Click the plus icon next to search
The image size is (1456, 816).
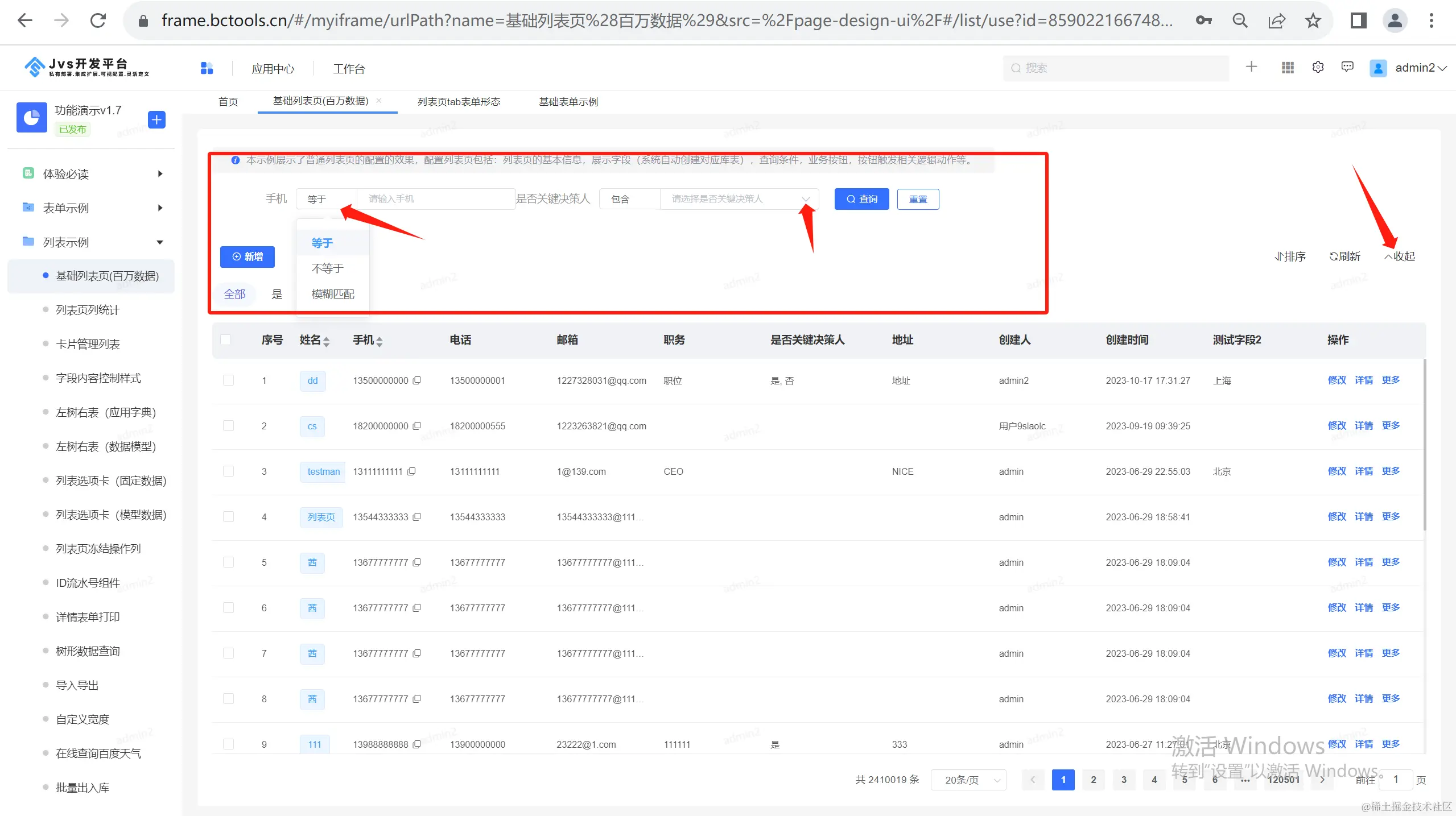(1251, 67)
